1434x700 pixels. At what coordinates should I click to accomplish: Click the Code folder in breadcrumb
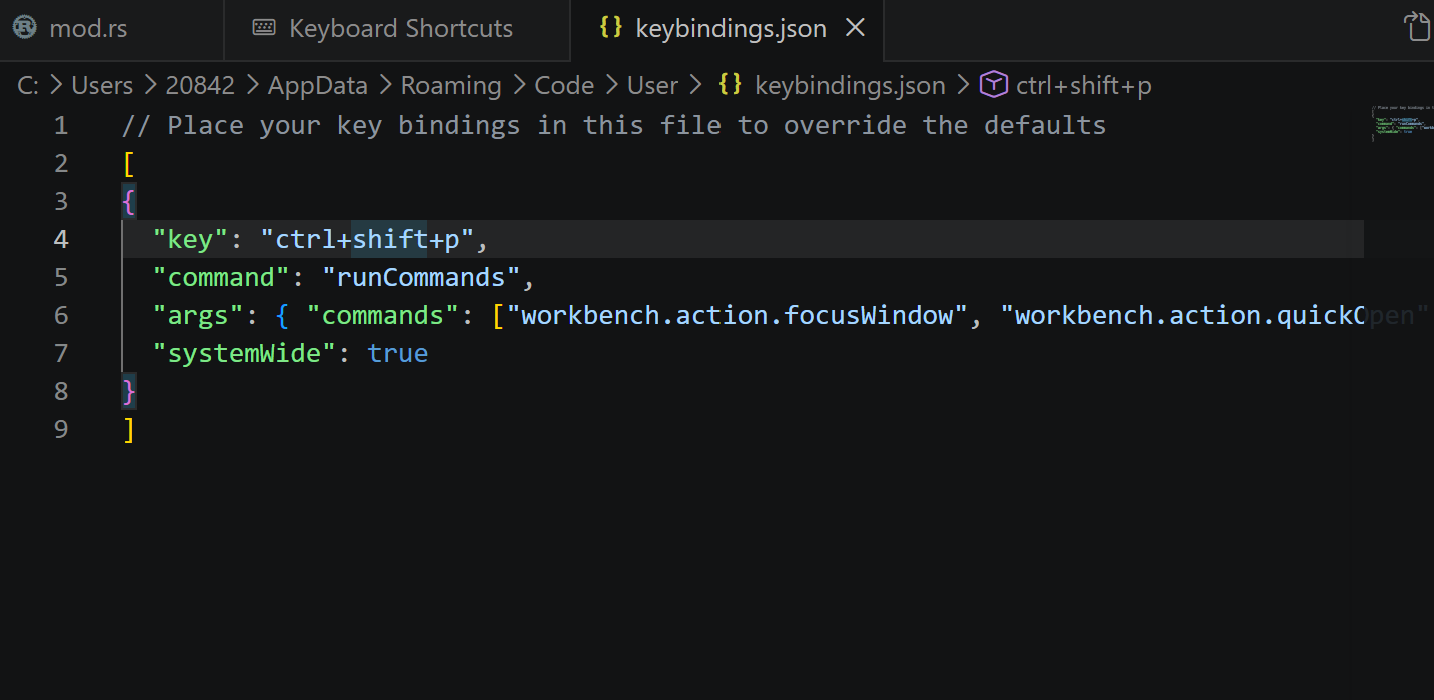pyautogui.click(x=564, y=86)
